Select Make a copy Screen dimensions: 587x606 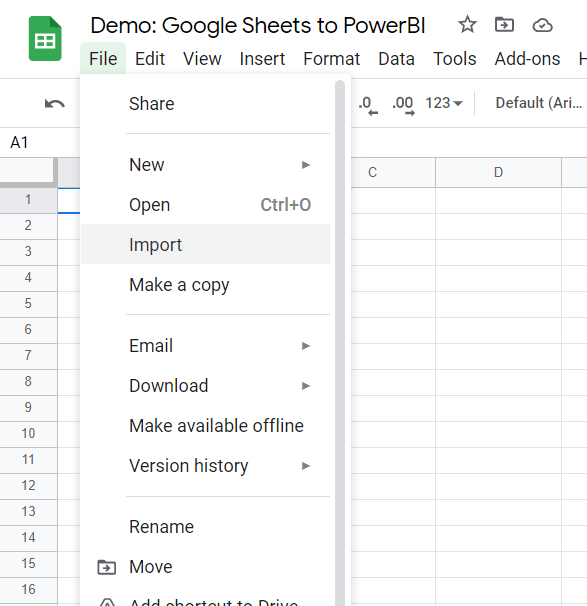(206, 285)
